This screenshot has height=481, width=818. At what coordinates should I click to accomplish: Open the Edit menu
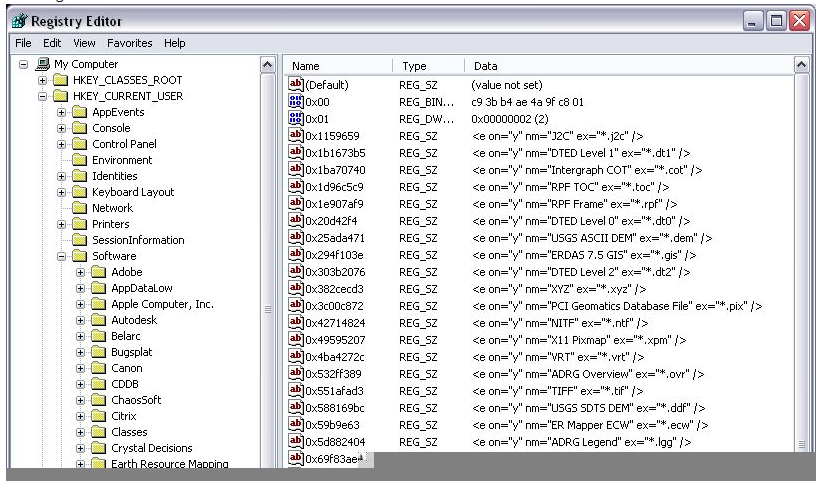(x=52, y=43)
